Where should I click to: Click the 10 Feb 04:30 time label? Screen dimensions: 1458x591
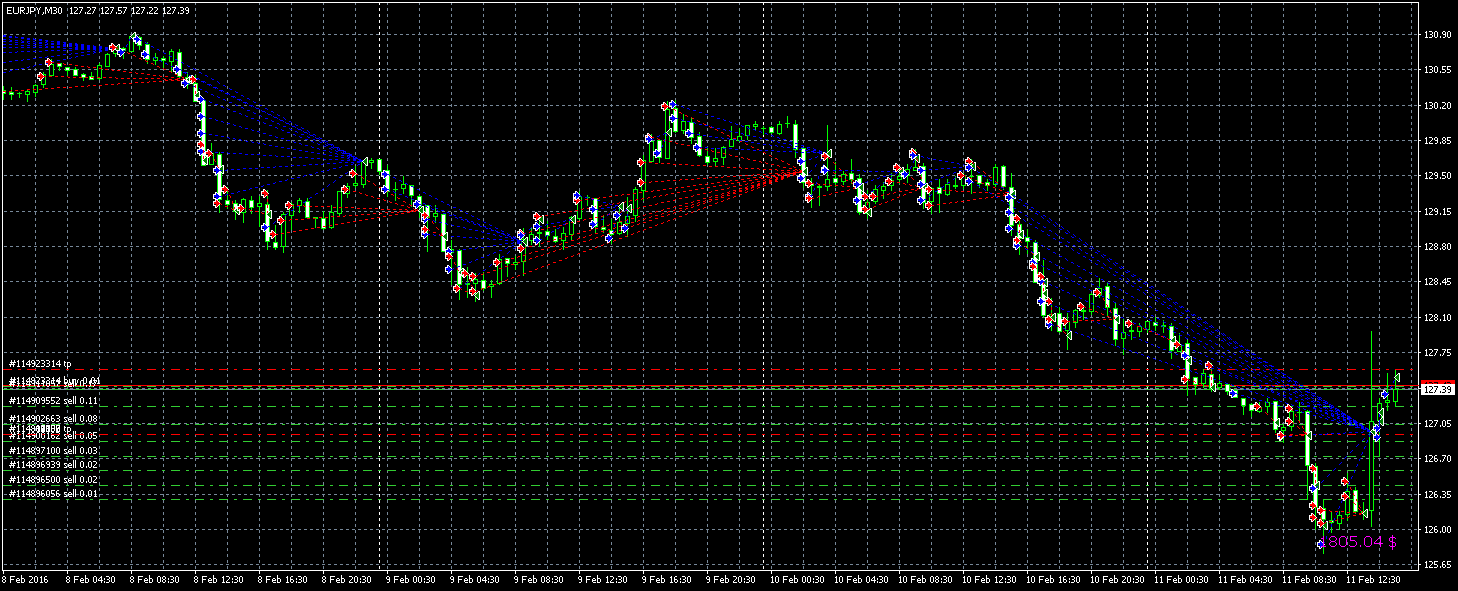[x=863, y=579]
